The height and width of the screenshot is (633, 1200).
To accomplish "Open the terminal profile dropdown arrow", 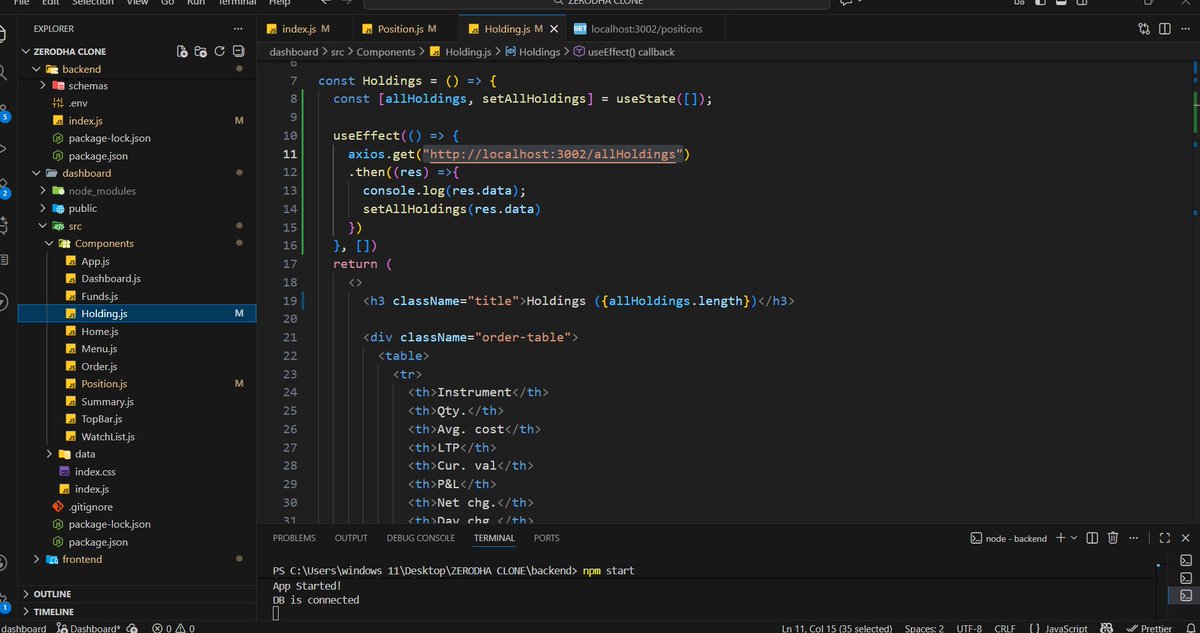I will [x=1075, y=537].
